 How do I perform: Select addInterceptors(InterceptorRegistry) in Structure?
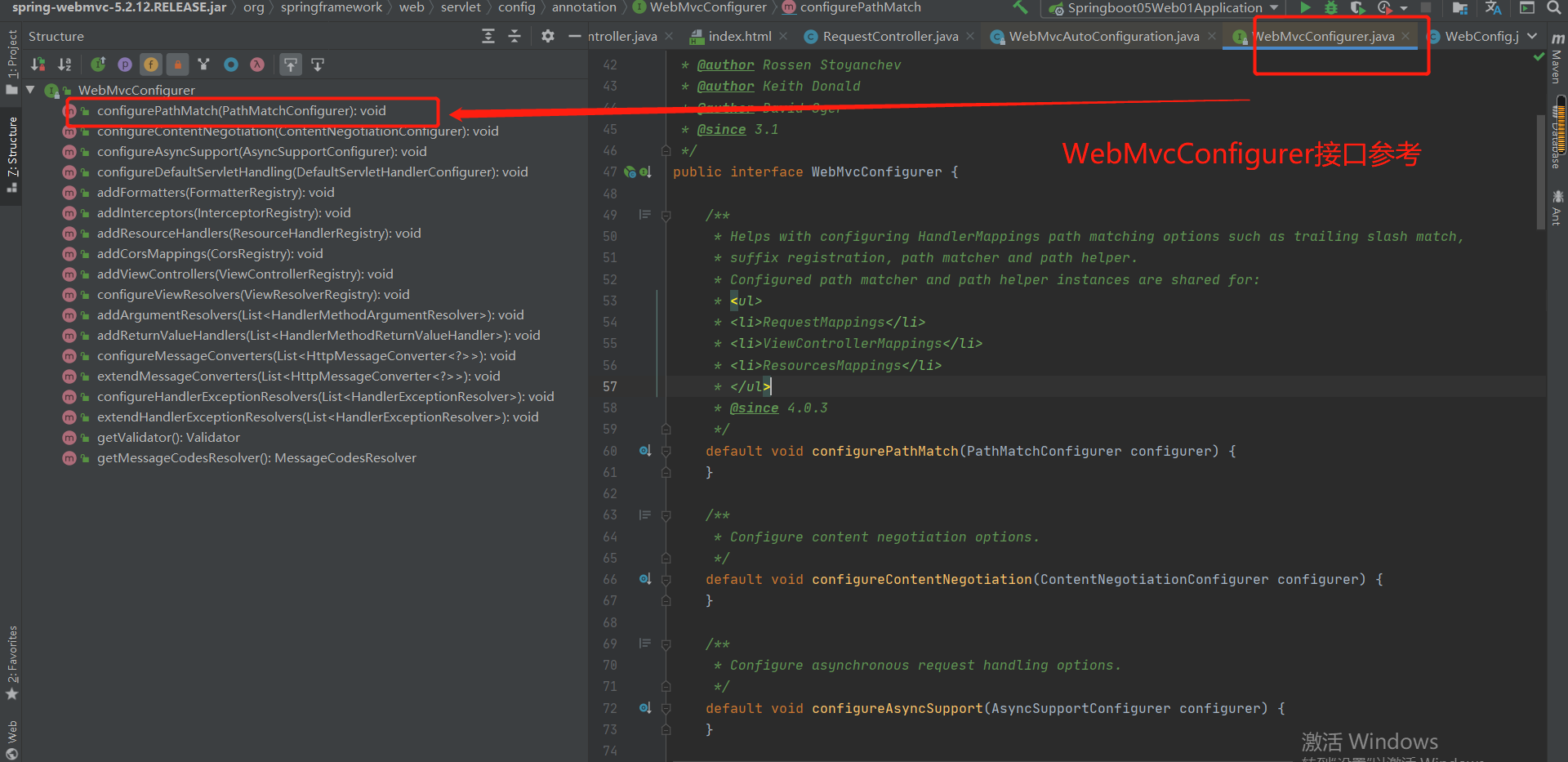click(x=224, y=213)
